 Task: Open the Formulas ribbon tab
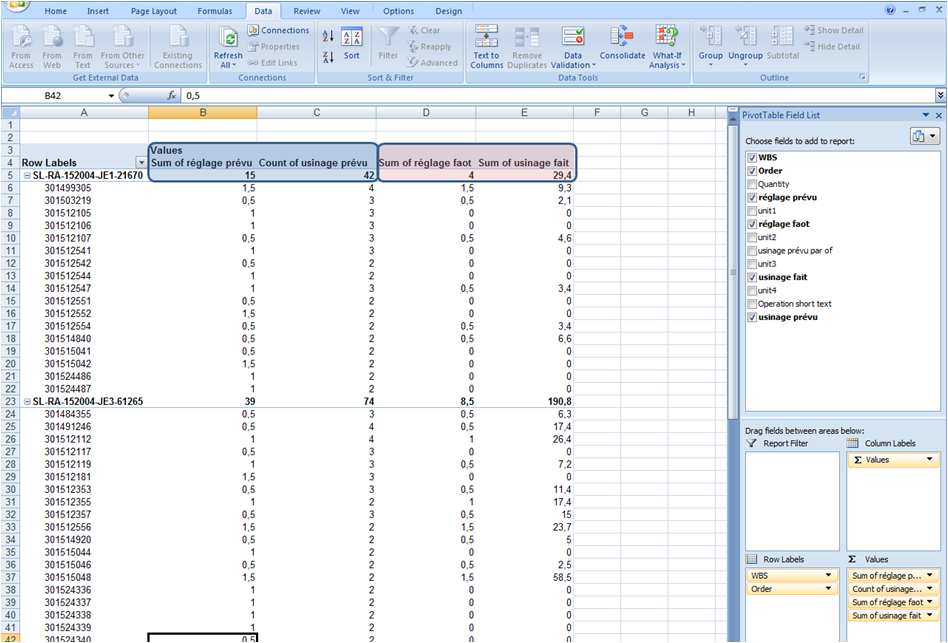(x=214, y=11)
